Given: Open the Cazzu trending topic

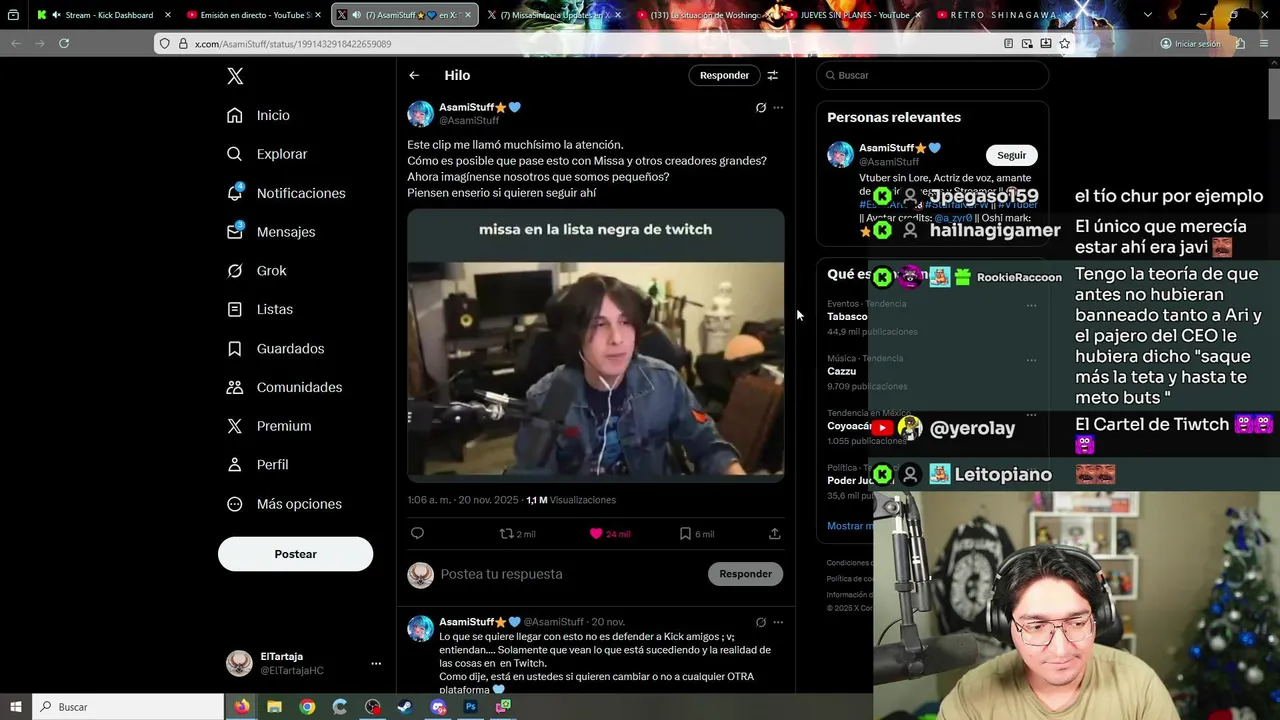Looking at the screenshot, I should (841, 371).
